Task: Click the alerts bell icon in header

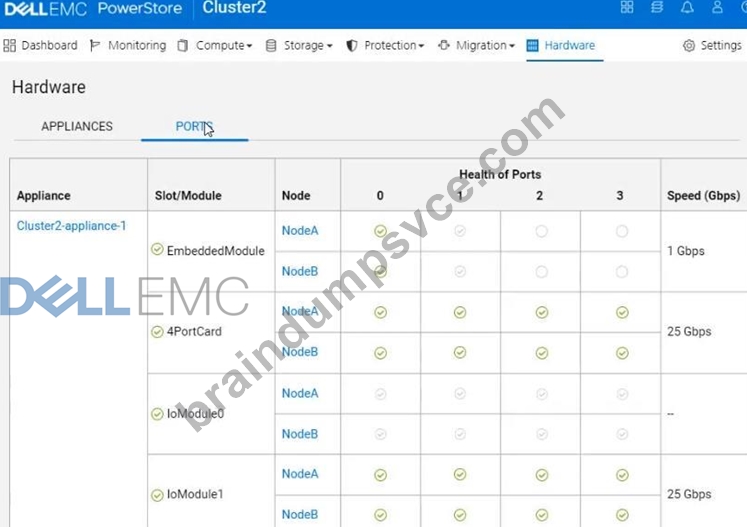Action: [x=687, y=7]
